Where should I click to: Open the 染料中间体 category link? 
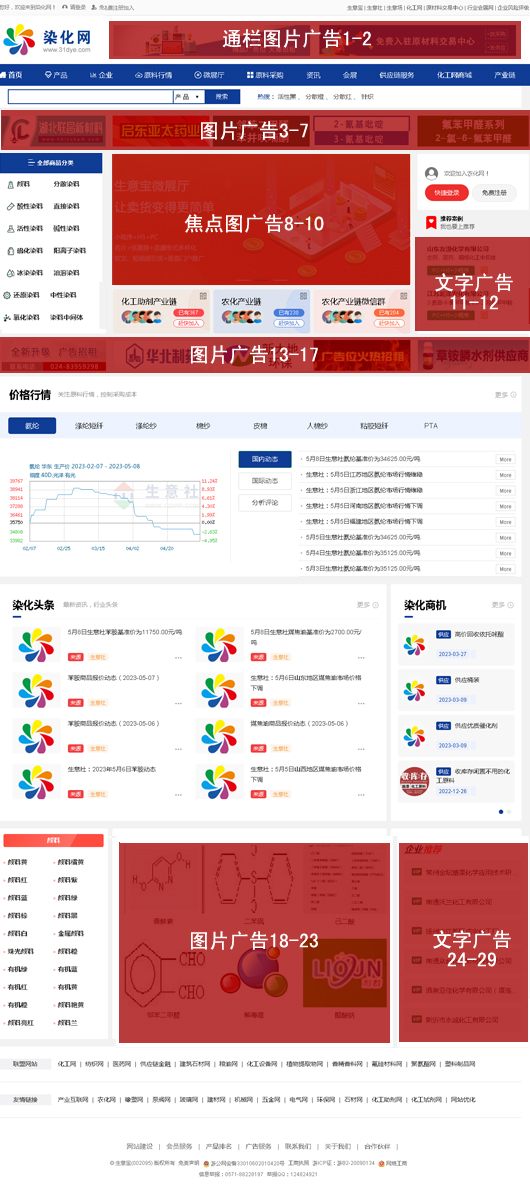click(66, 317)
